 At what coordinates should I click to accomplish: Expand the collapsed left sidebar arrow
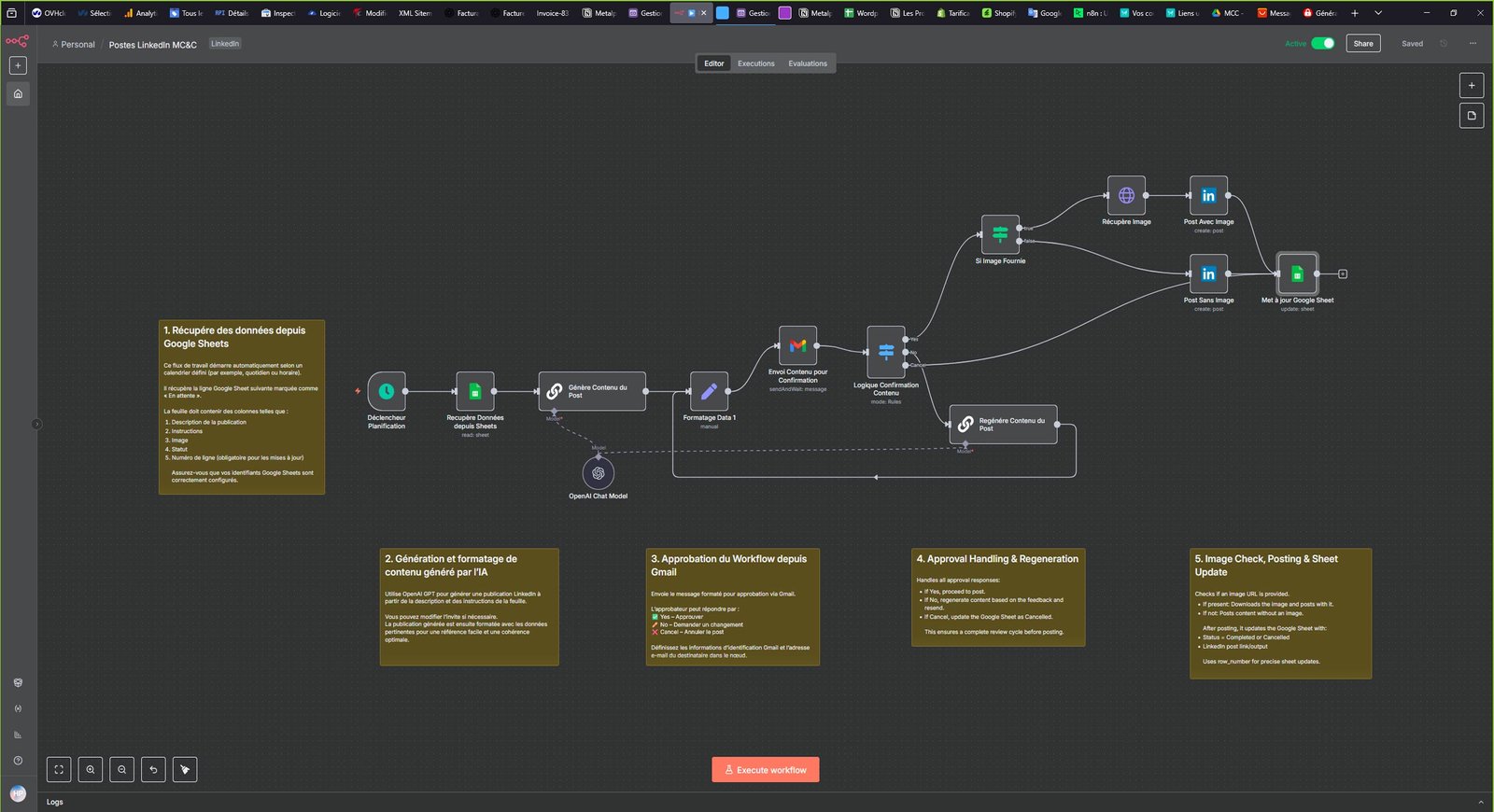coord(37,424)
